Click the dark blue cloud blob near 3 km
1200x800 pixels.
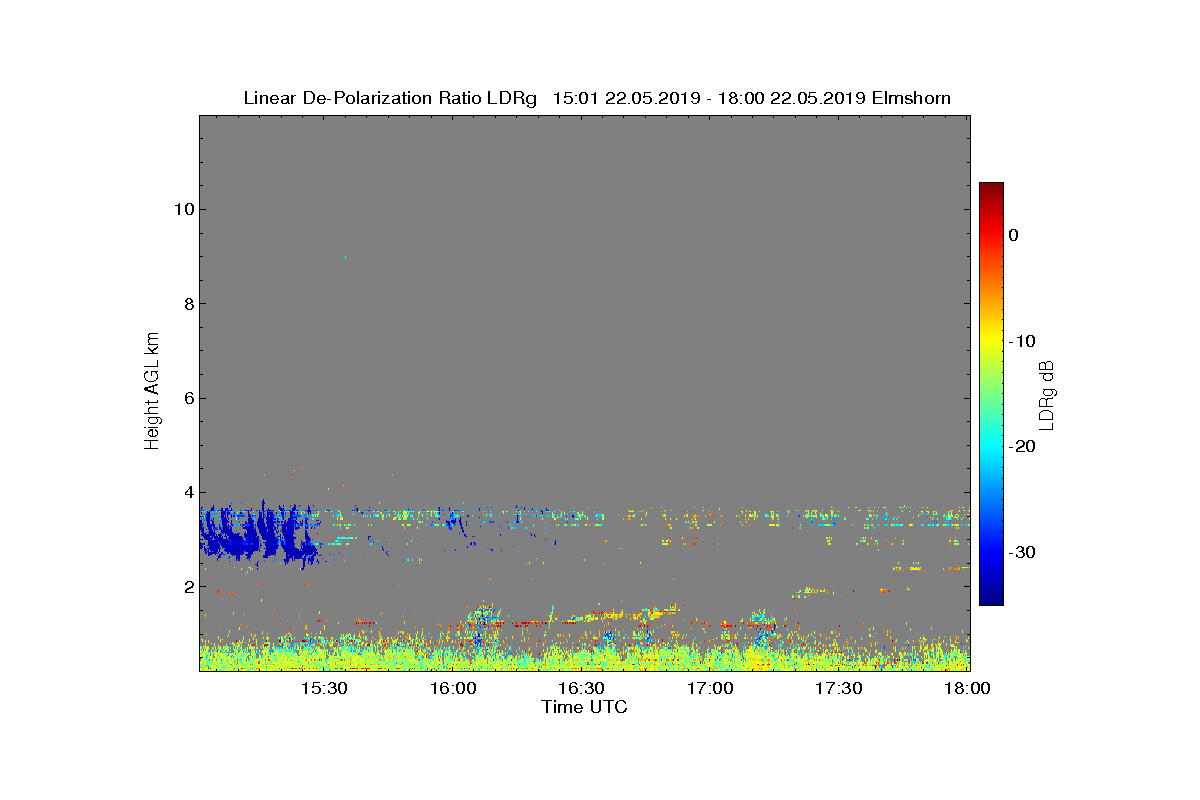(258, 535)
